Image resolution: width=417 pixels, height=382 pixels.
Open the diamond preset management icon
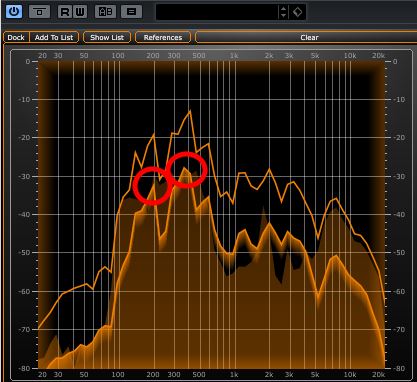click(297, 12)
